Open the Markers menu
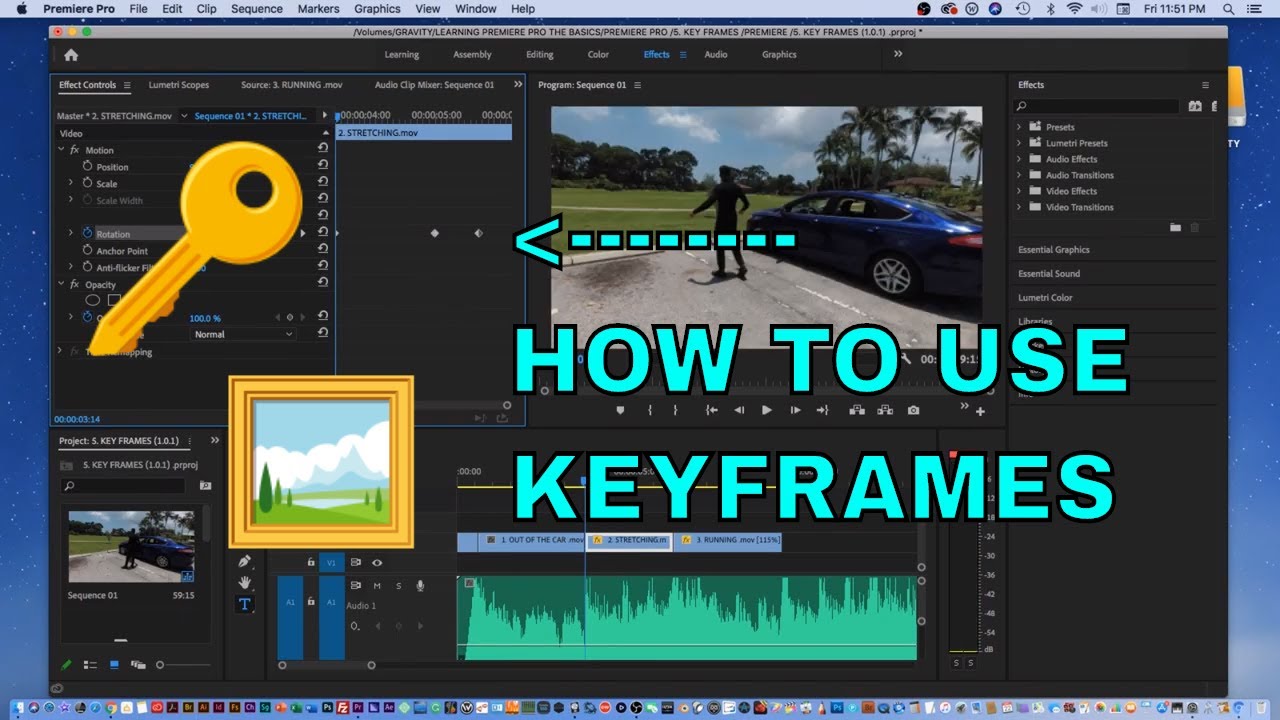 318,9
